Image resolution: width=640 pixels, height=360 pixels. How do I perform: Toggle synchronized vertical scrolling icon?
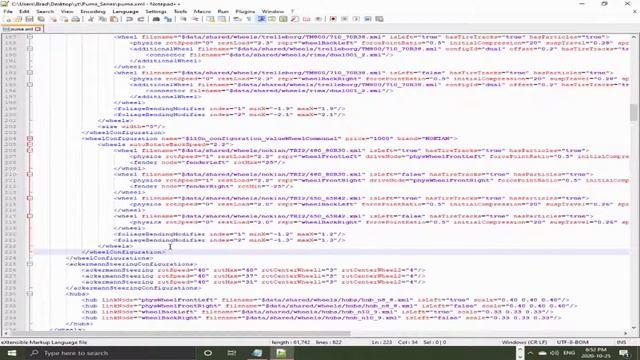(210, 19)
